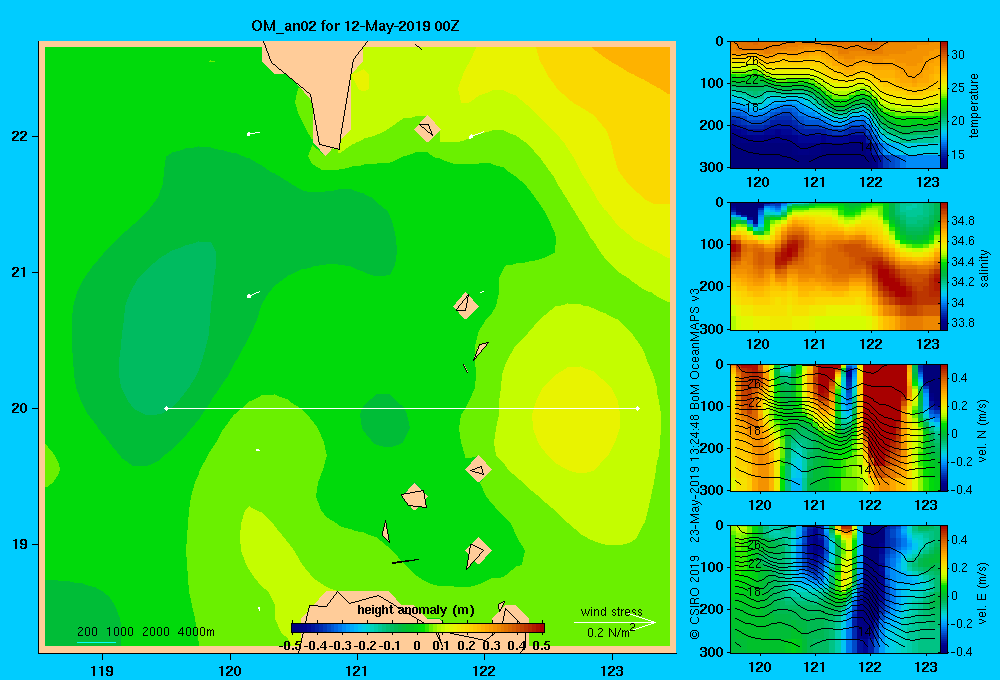Screen dimensions: 1000x680
Task: Click the salinity colorbar scale
Action: [944, 266]
